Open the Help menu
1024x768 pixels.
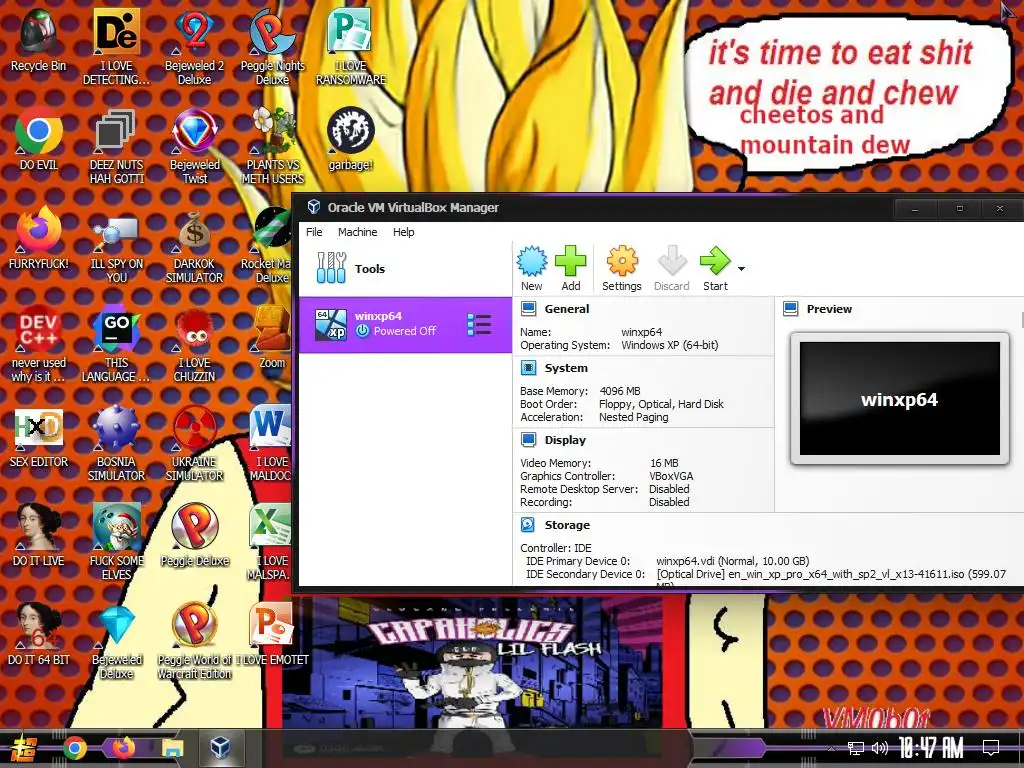pos(404,232)
